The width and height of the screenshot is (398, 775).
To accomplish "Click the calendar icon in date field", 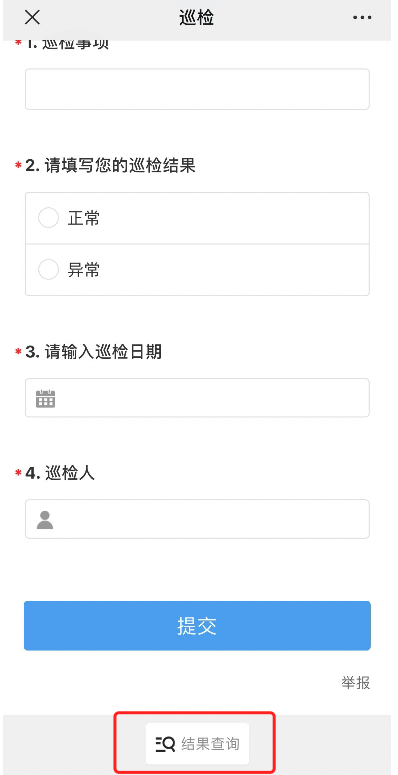I will click(x=45, y=398).
